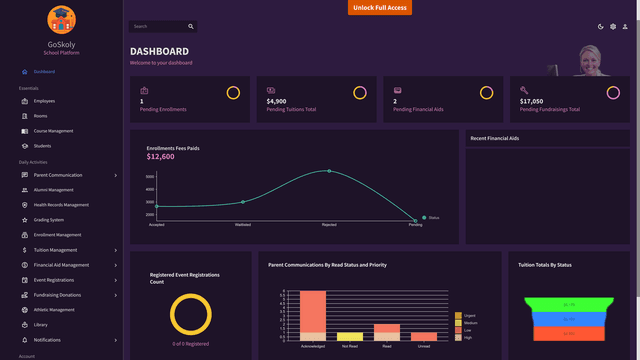This screenshot has height=360, width=640.
Task: Open the Students menu item
Action: 42,146
